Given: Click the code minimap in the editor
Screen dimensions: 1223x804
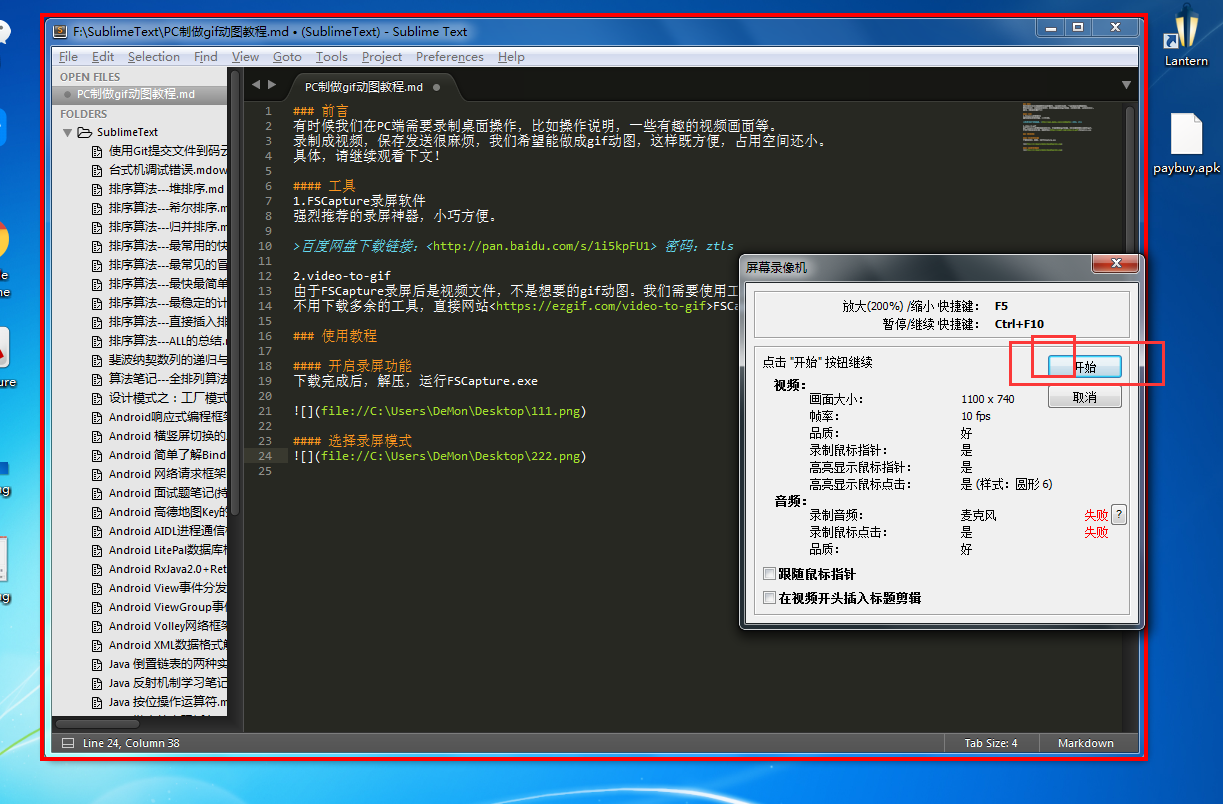Looking at the screenshot, I should pos(1058,125).
